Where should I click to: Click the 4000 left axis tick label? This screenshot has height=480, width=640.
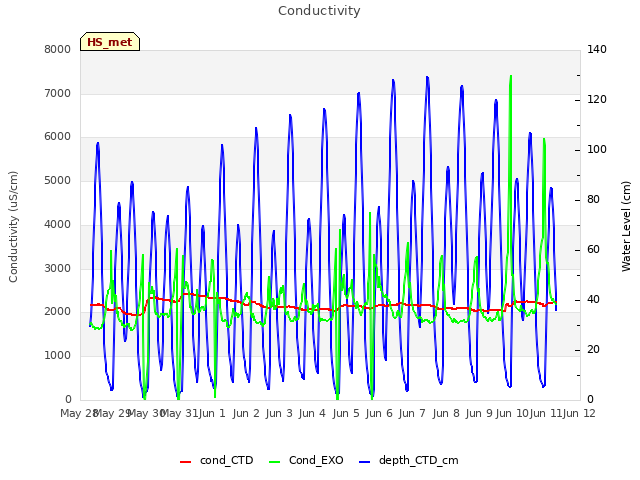tap(58, 224)
